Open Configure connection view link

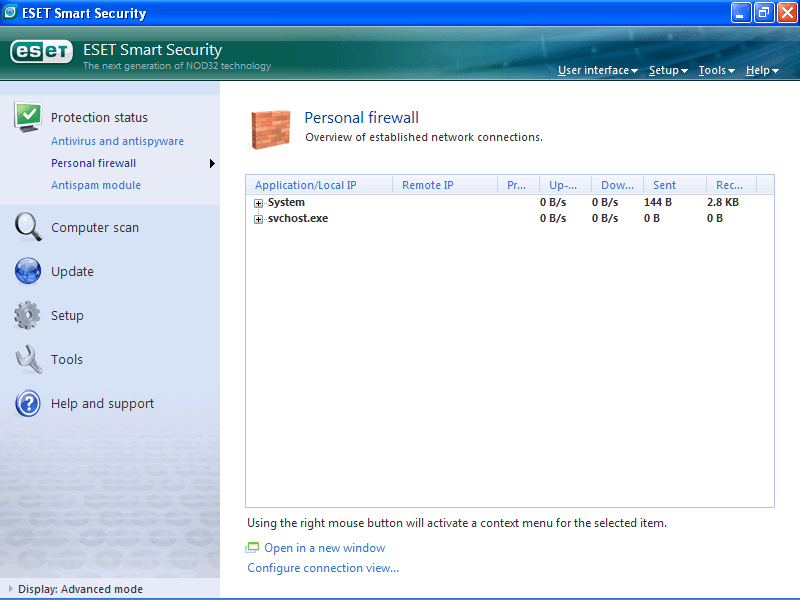322,567
